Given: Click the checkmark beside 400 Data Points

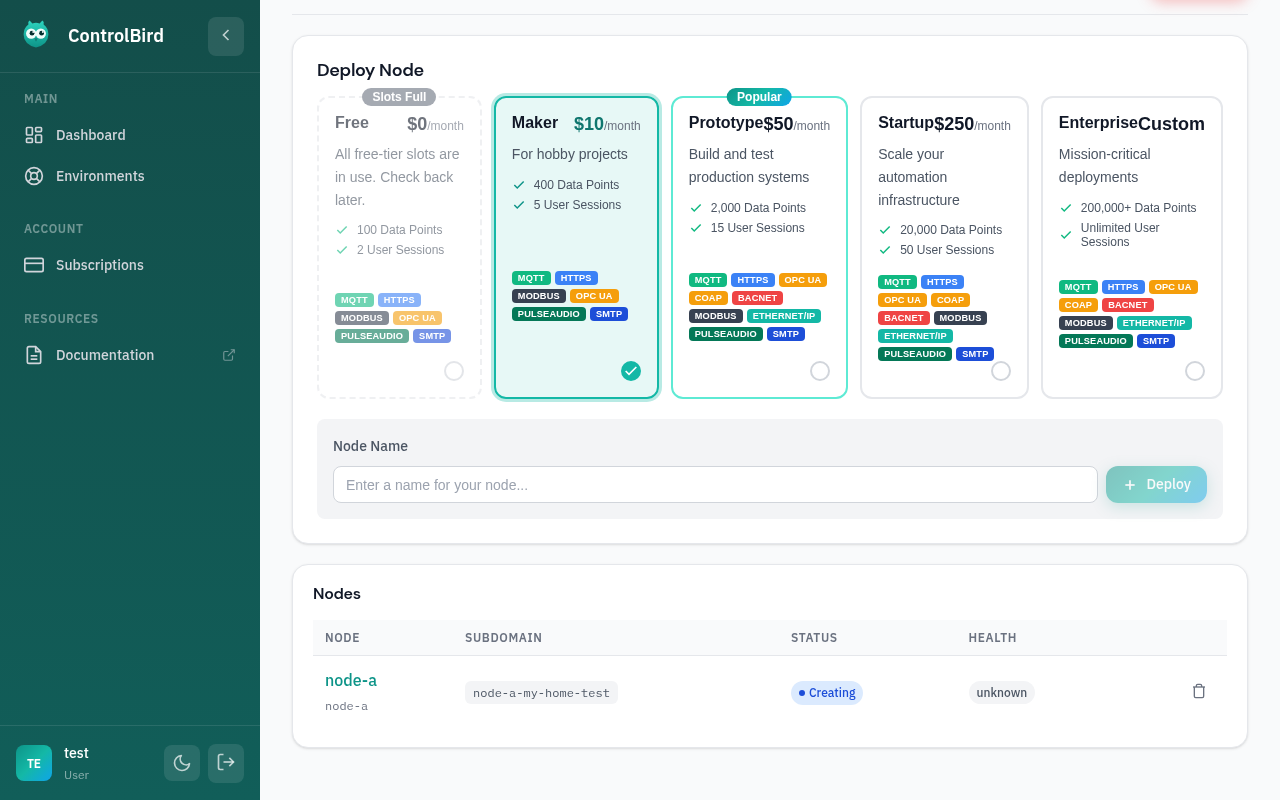Looking at the screenshot, I should point(519,185).
